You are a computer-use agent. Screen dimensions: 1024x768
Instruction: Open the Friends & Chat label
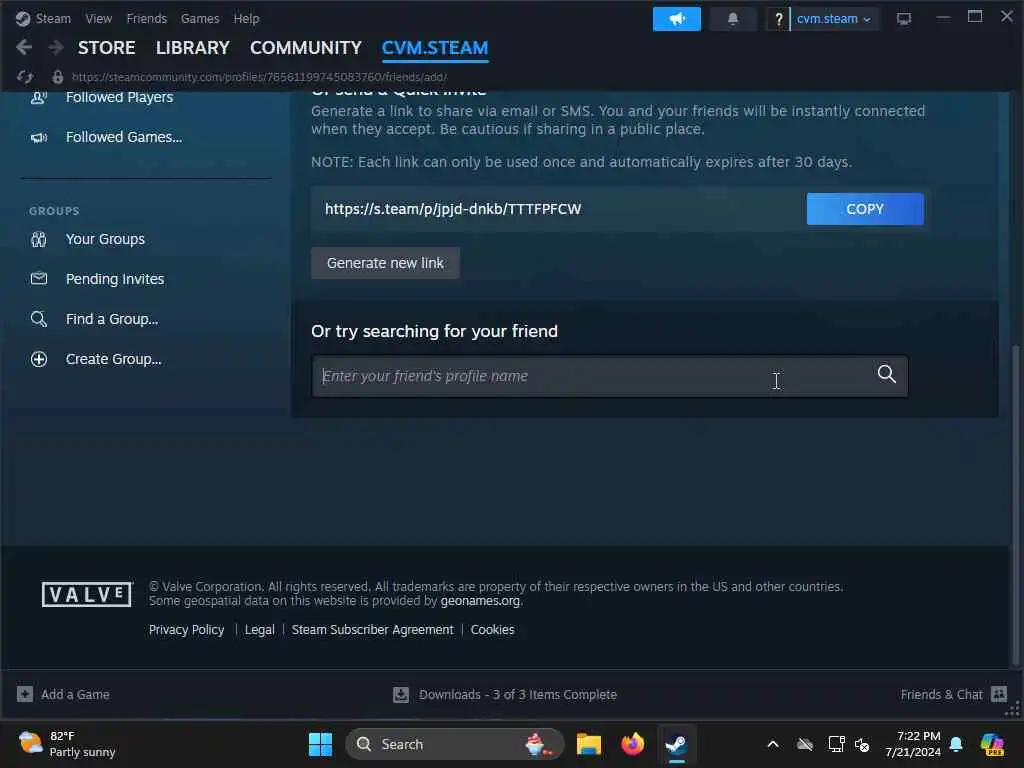pyautogui.click(x=941, y=694)
